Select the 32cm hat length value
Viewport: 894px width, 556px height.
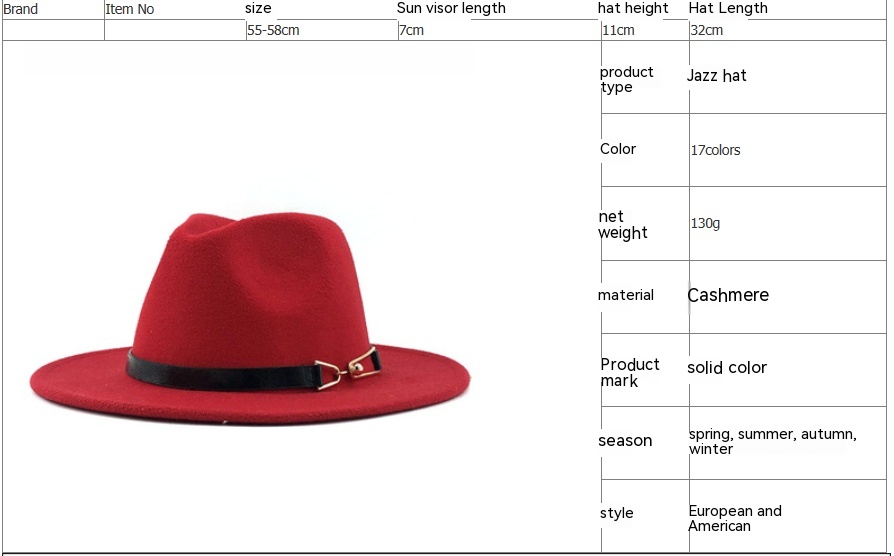(x=706, y=30)
